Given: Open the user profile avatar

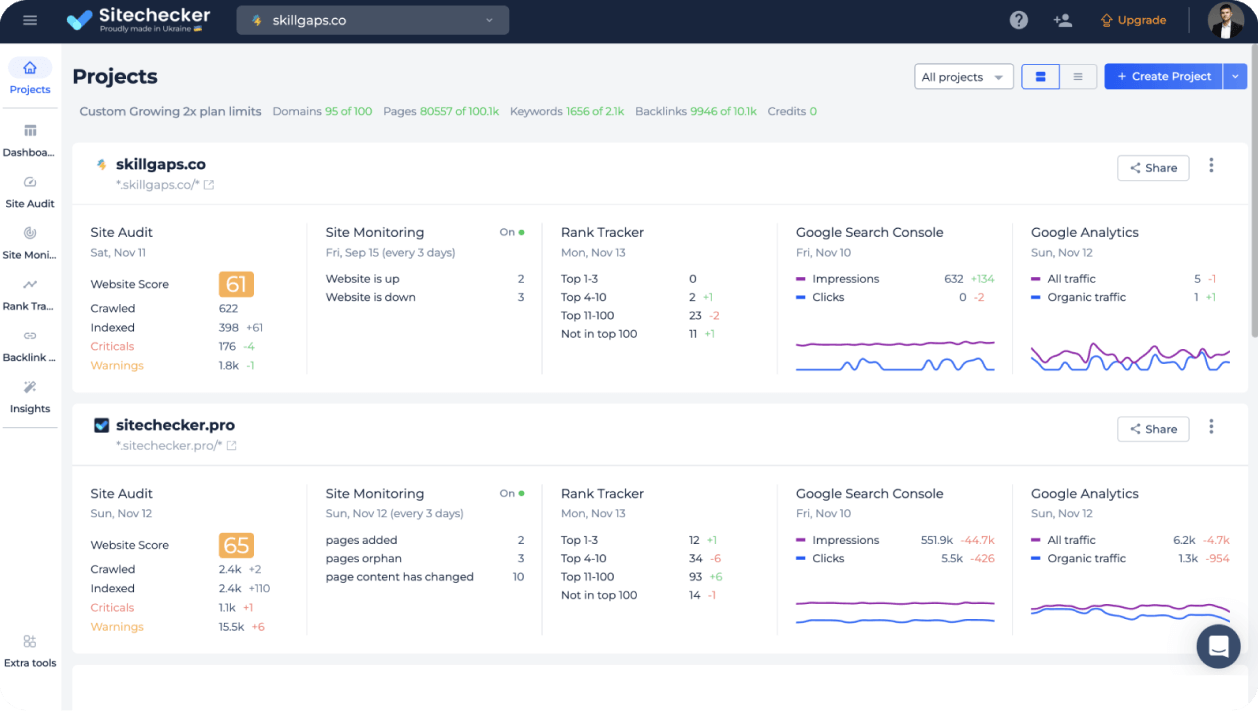Looking at the screenshot, I should point(1225,20).
